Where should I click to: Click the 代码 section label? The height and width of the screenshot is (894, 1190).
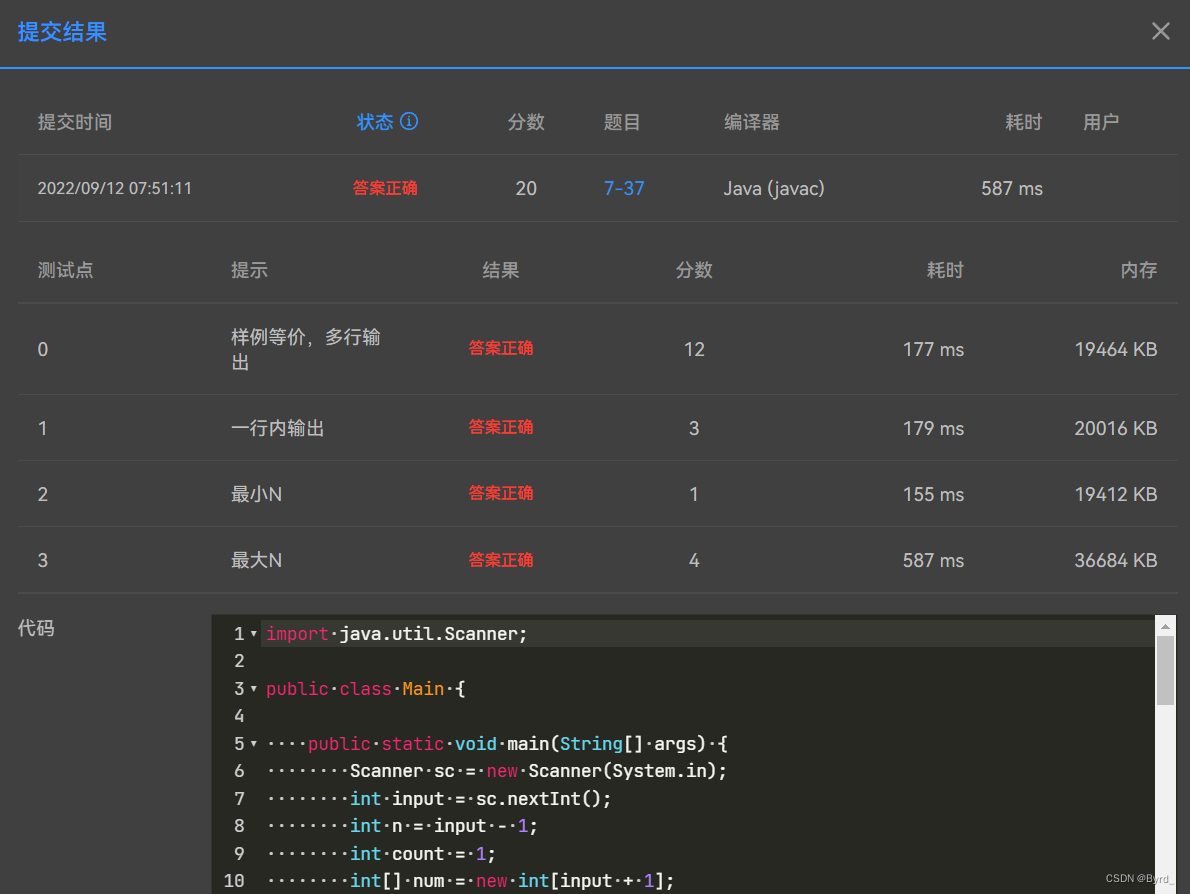coord(36,628)
